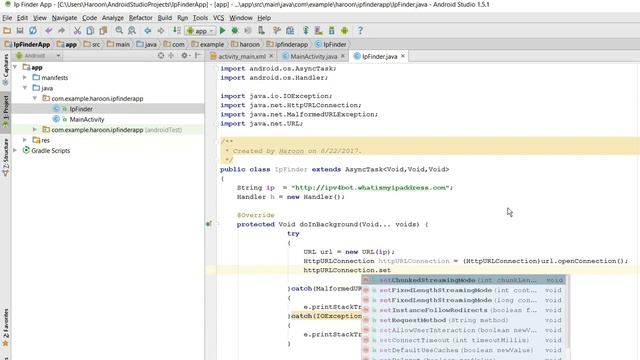This screenshot has width=640, height=360.
Task: Choose setChunkedStreamingMode from autocomplete
Action: point(463,280)
